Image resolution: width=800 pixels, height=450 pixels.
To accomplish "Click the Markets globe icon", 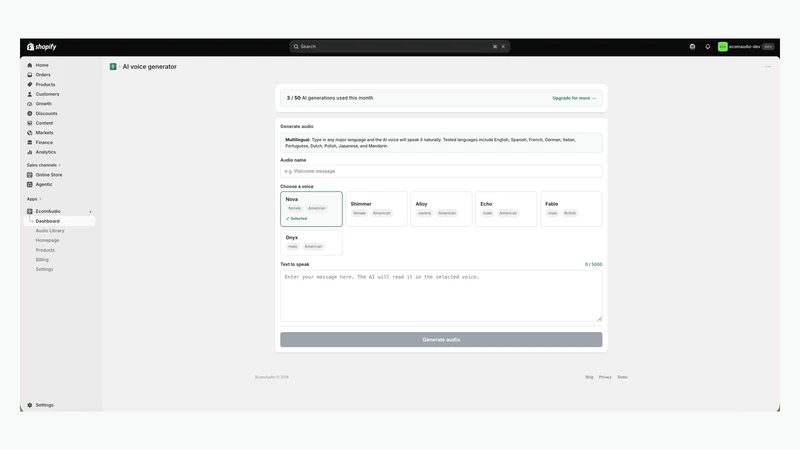I will click(30, 133).
